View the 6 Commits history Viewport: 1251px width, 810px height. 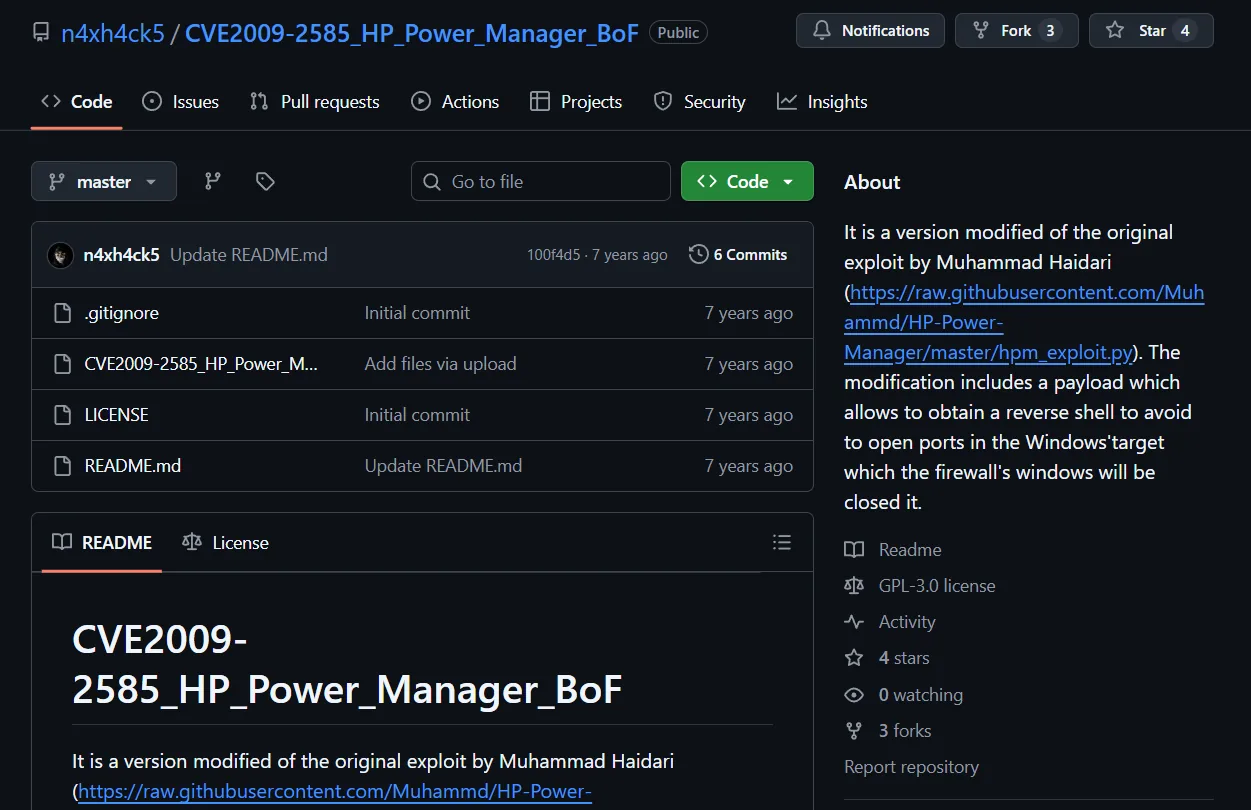[738, 255]
